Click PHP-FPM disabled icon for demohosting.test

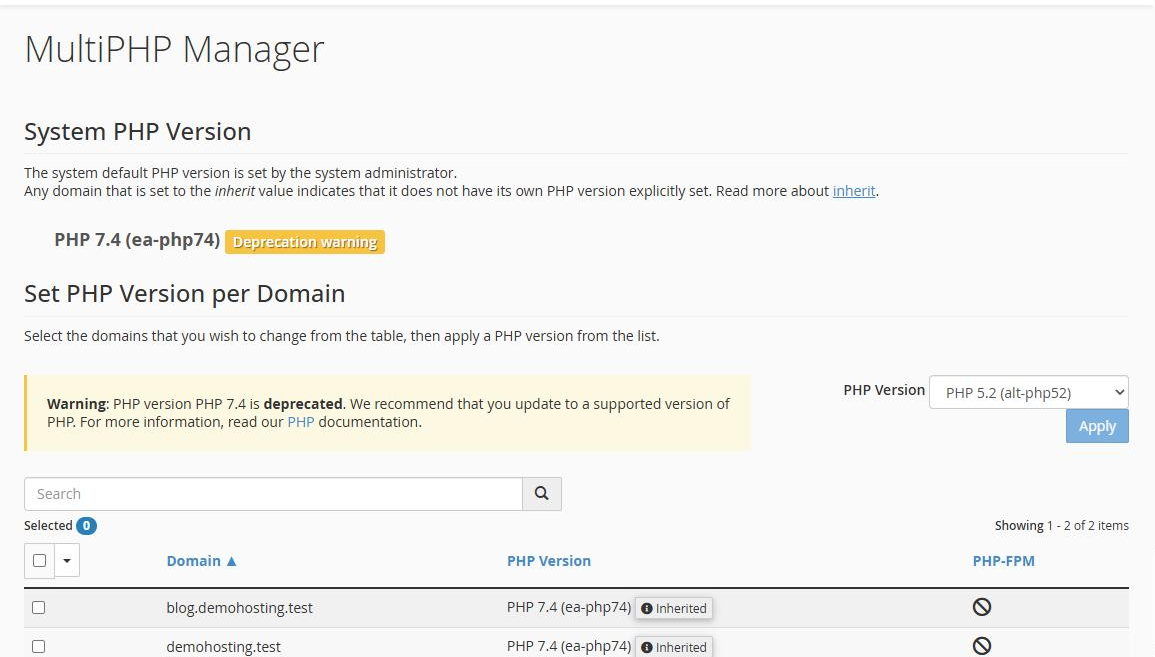(x=981, y=646)
